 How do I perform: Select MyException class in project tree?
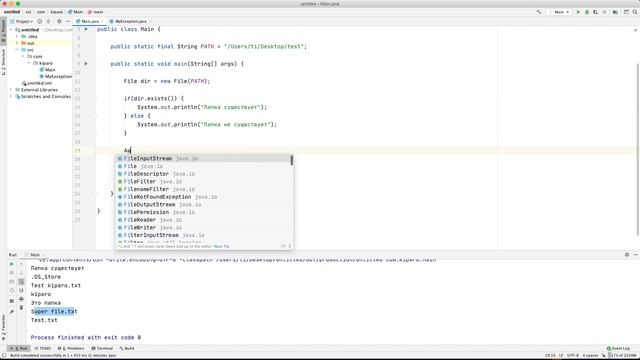(x=56, y=76)
